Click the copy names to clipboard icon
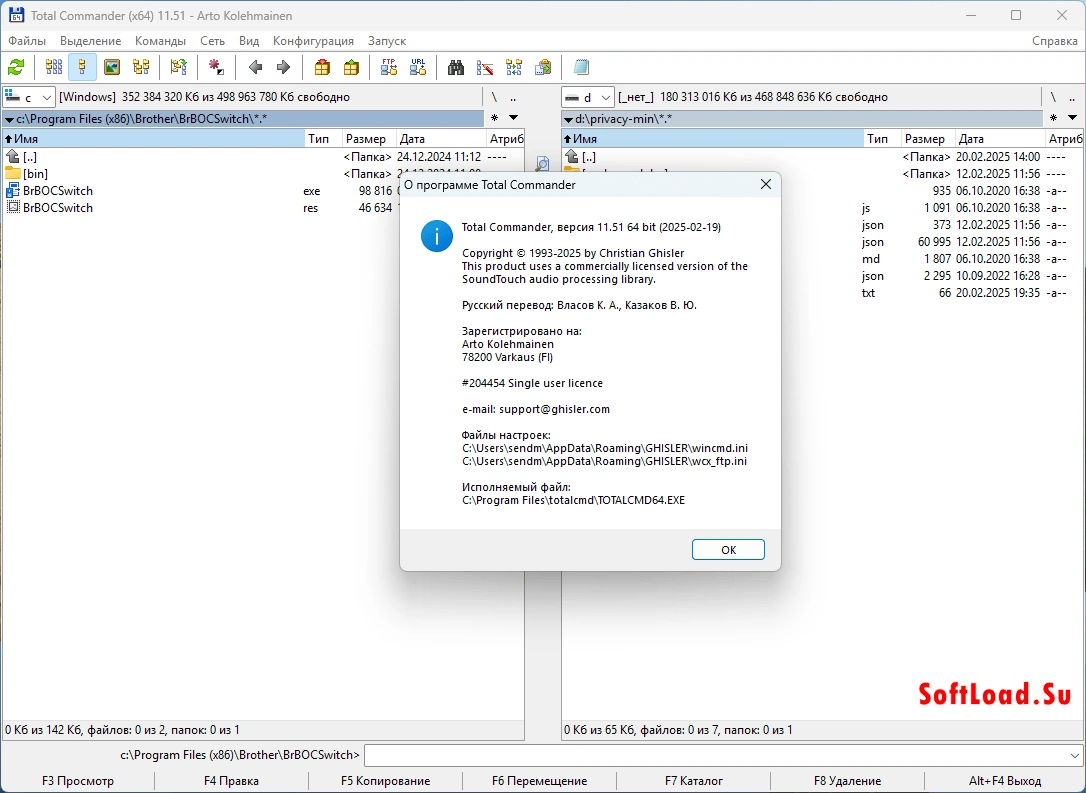1086x793 pixels. pyautogui.click(x=543, y=67)
